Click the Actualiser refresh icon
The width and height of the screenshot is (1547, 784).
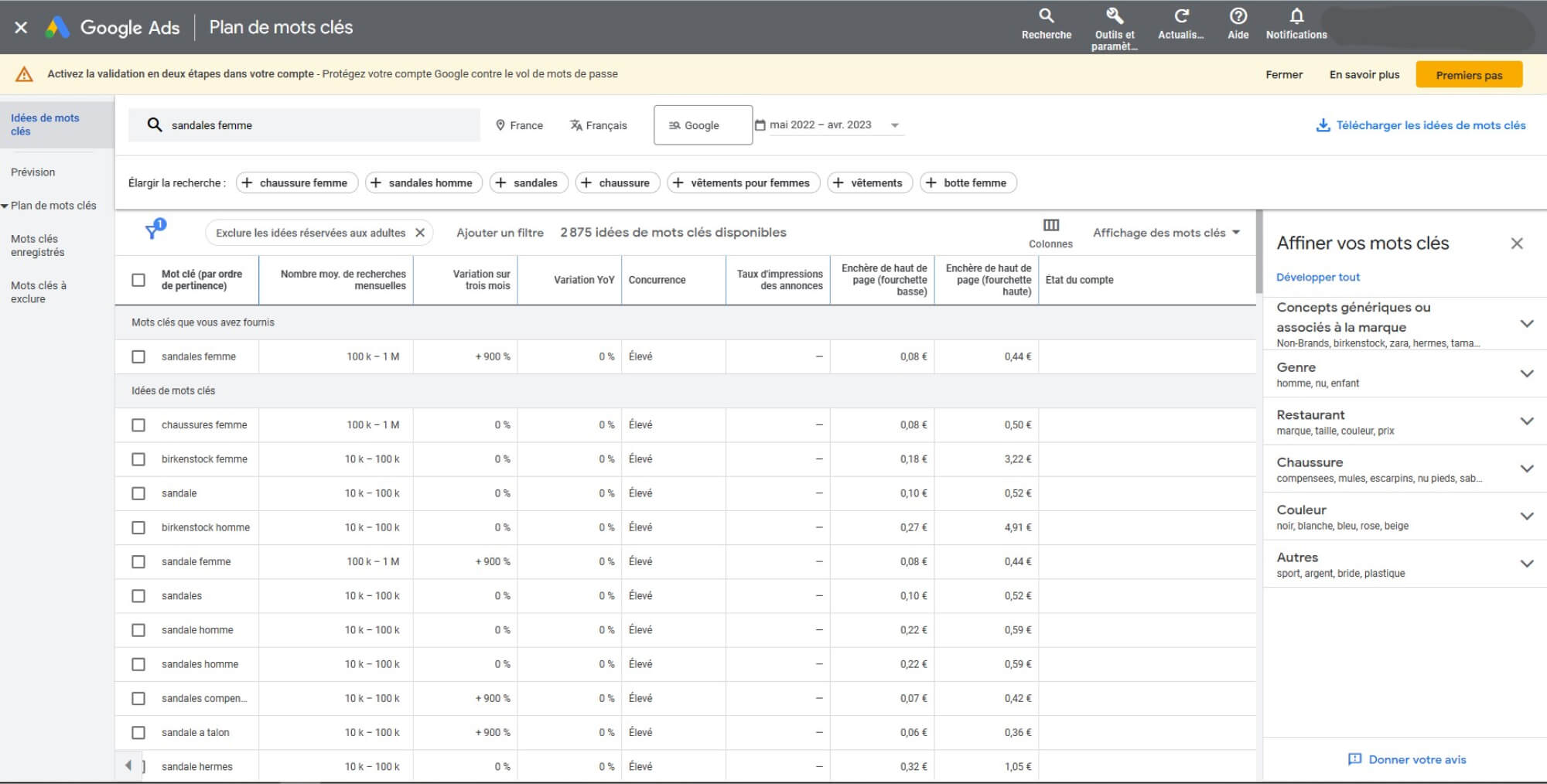click(1181, 16)
